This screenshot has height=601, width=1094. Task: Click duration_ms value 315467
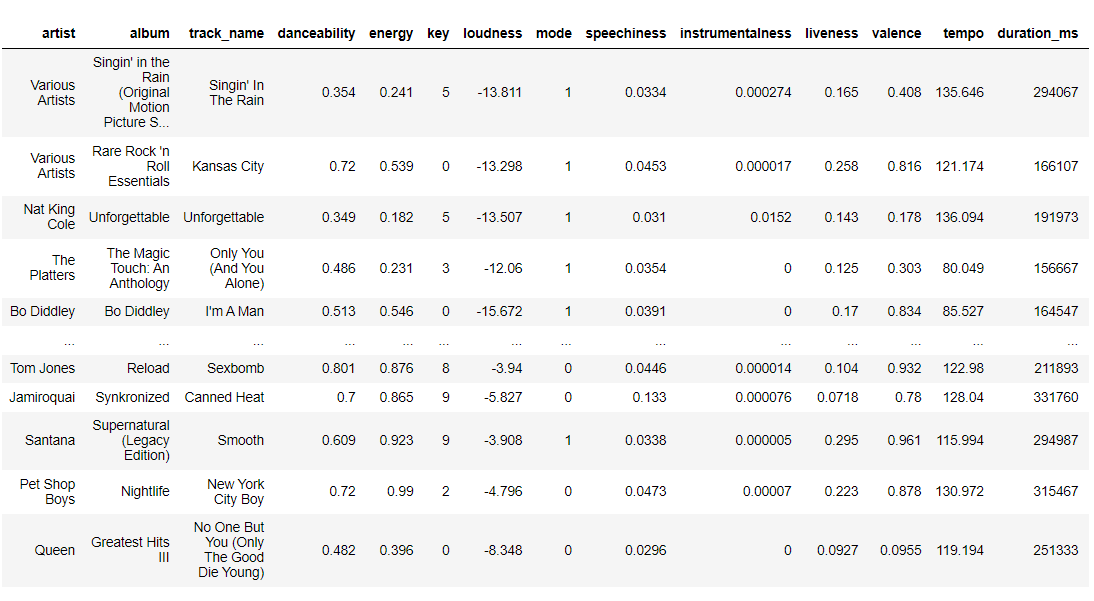coord(1056,491)
